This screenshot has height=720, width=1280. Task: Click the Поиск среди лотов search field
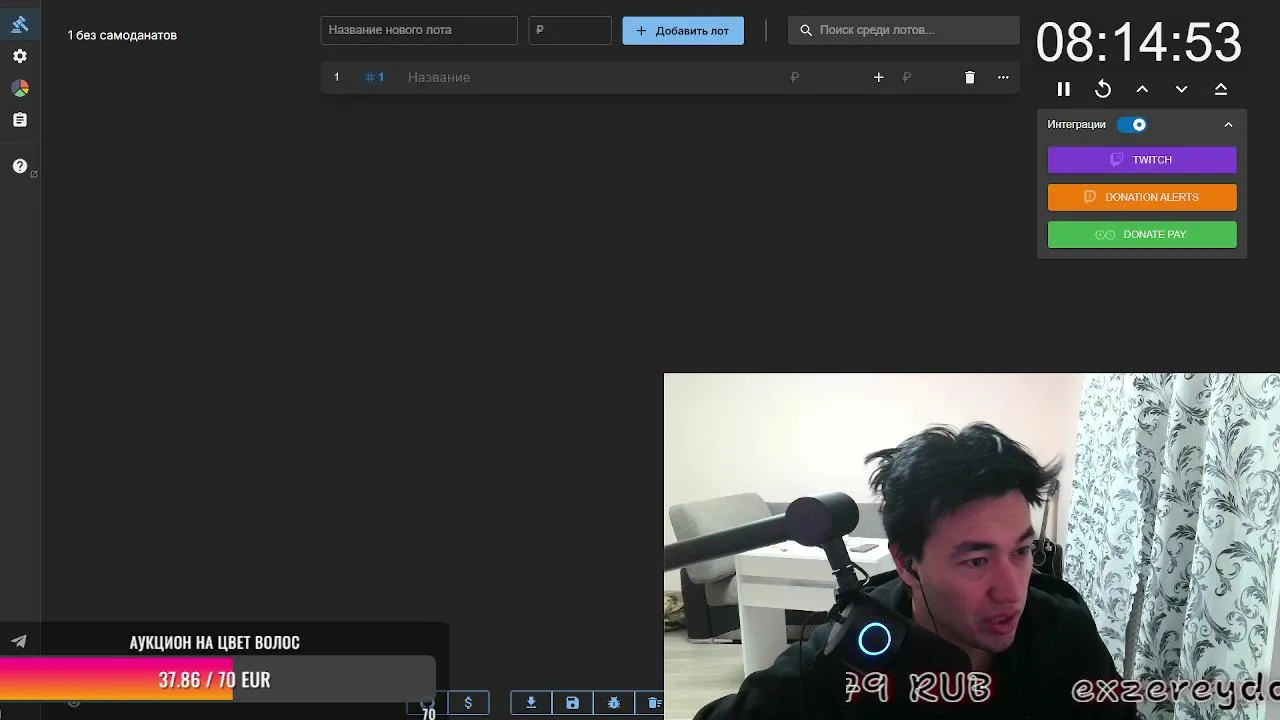pos(904,30)
